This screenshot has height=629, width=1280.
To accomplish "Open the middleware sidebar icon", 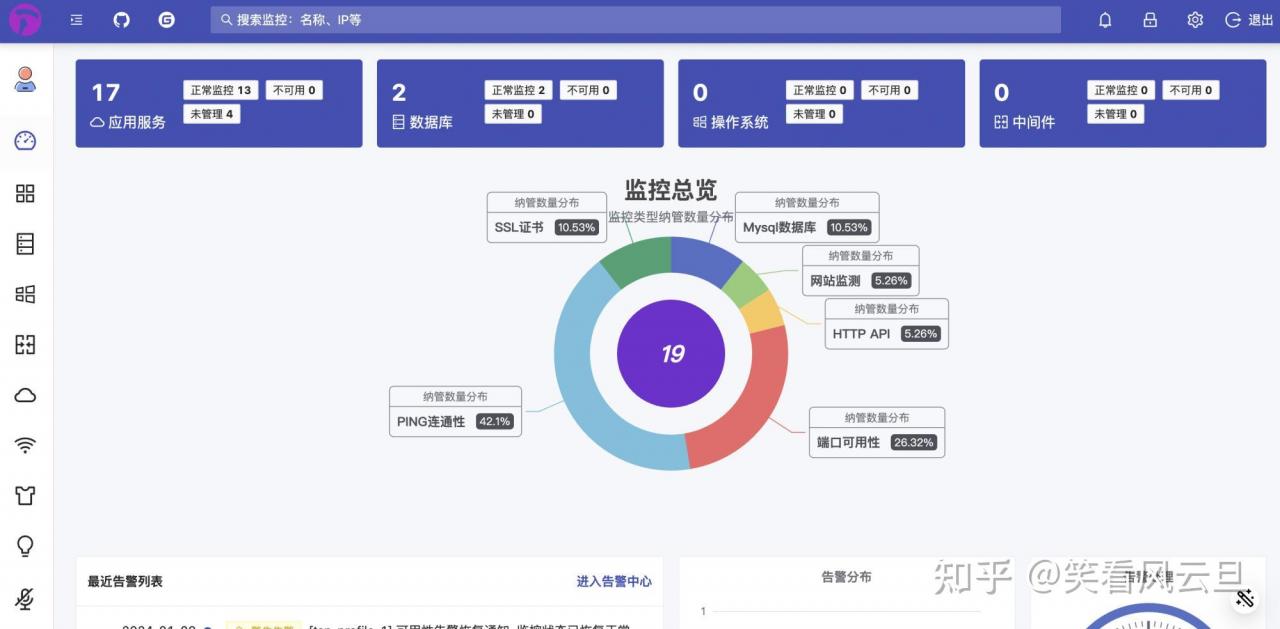I will 26,344.
